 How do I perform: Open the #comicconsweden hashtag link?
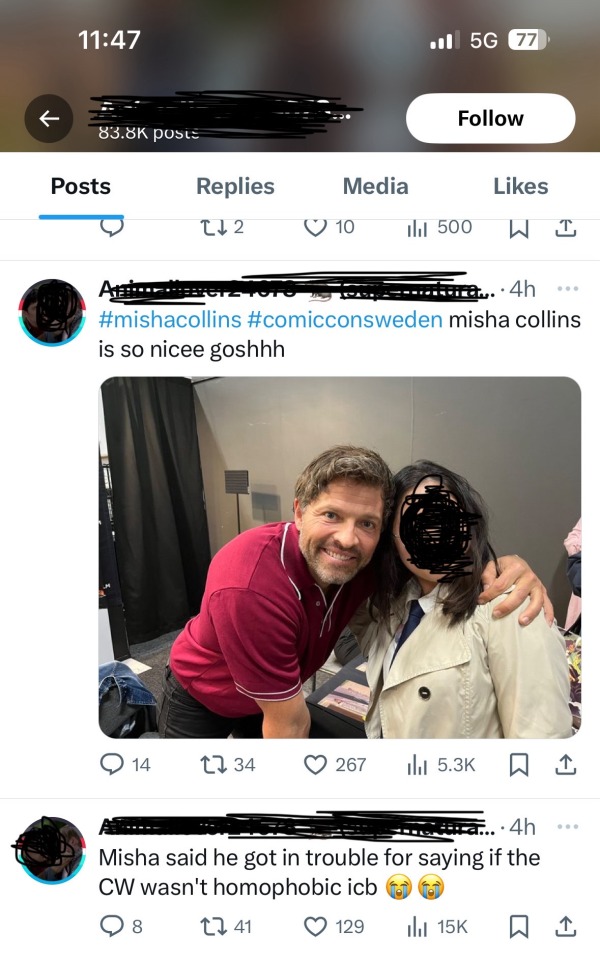pos(343,321)
